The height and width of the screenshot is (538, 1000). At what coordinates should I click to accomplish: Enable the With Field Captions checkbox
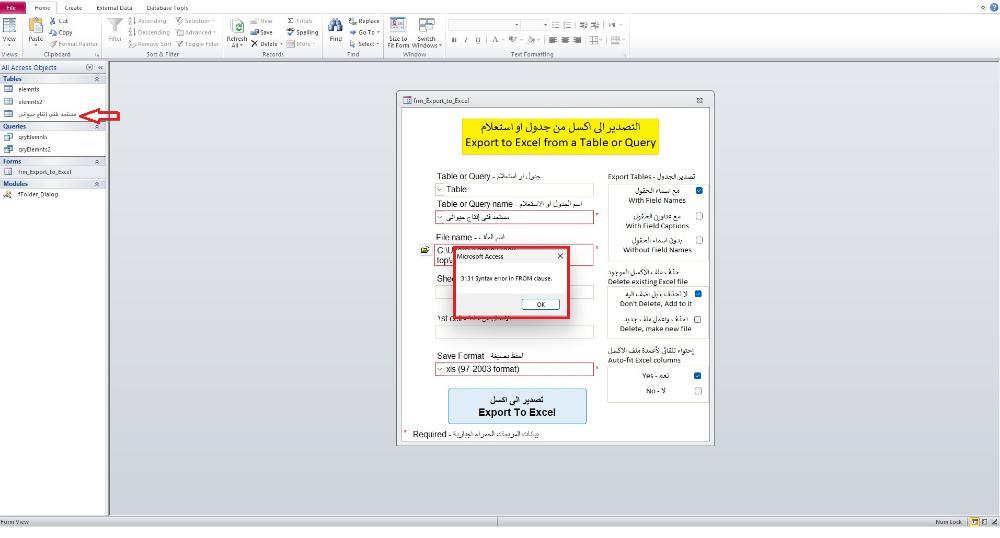[699, 216]
